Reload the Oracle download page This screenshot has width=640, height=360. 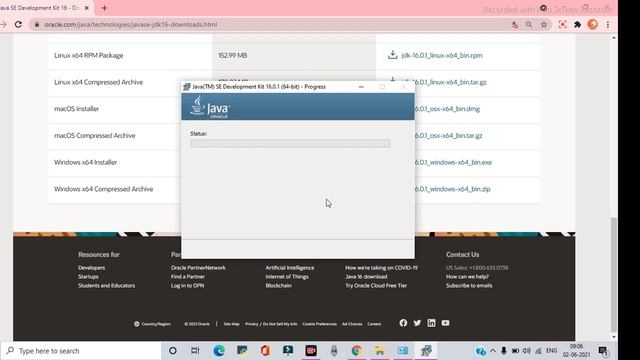18,24
